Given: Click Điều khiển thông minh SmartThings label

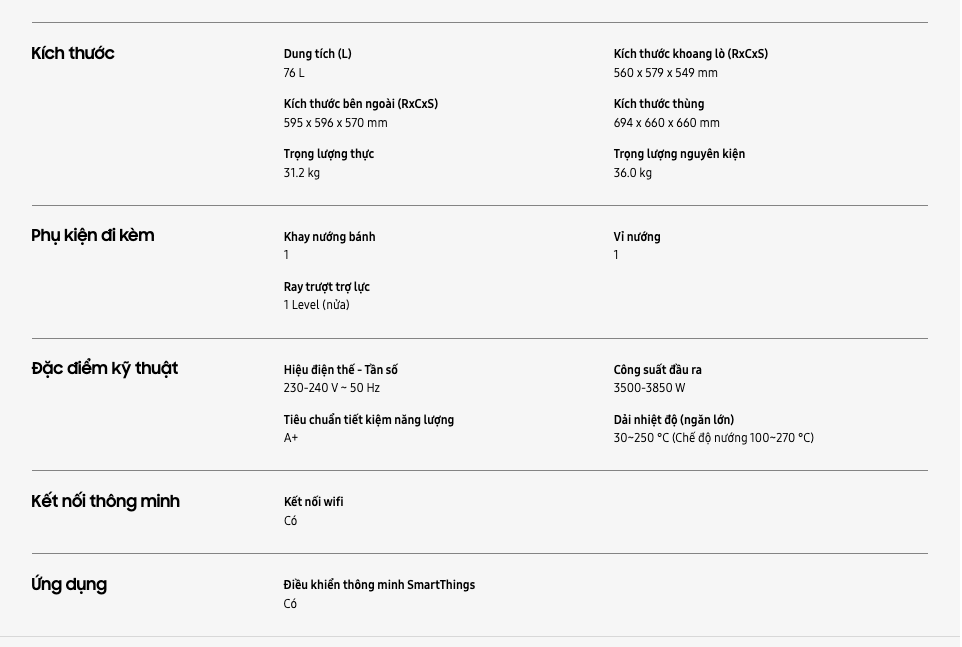Looking at the screenshot, I should pos(380,585).
